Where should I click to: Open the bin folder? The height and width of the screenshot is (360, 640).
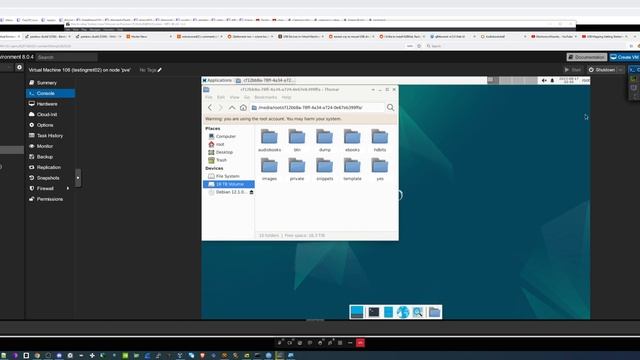[x=297, y=140]
